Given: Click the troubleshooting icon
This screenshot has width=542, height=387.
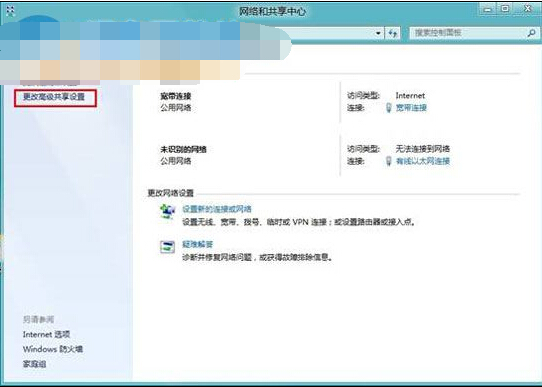Looking at the screenshot, I should [167, 247].
